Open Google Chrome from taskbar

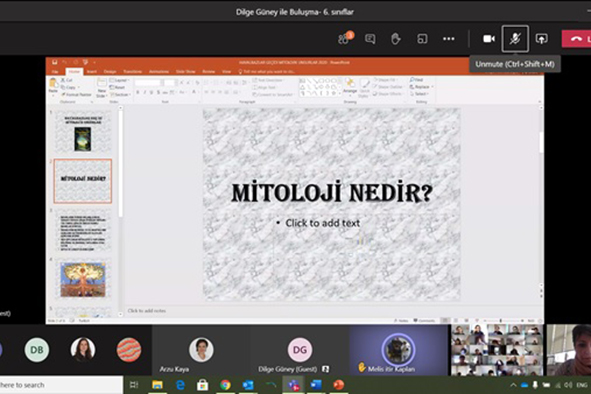(225, 385)
